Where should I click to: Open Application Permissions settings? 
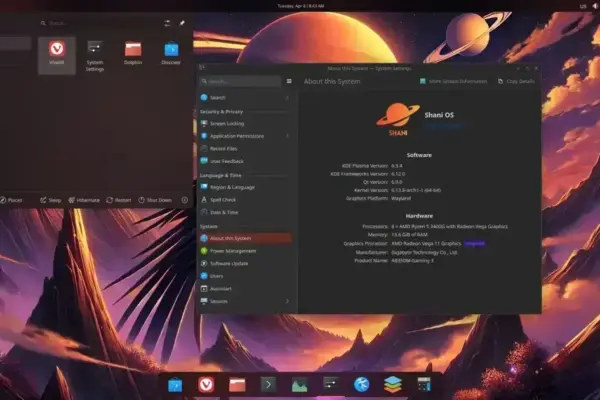point(245,136)
